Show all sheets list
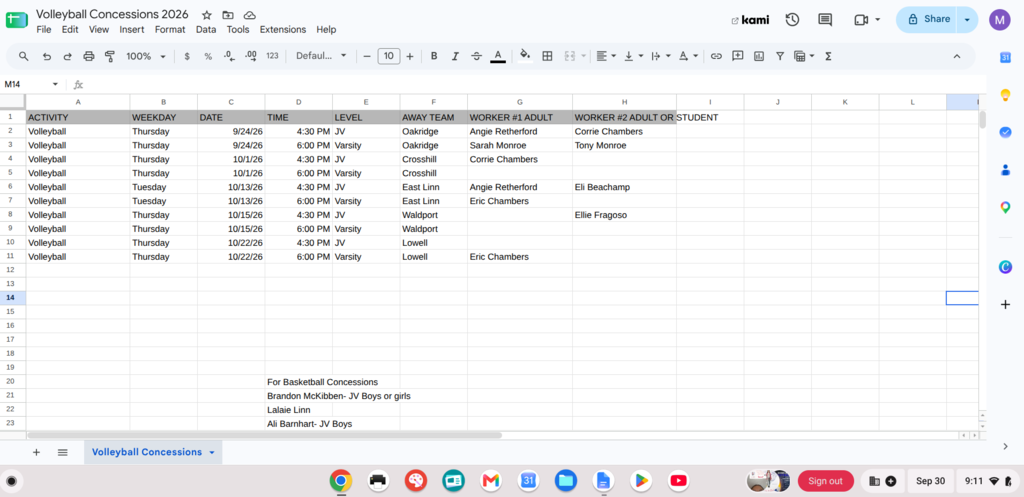This screenshot has height=497, width=1024. click(63, 452)
